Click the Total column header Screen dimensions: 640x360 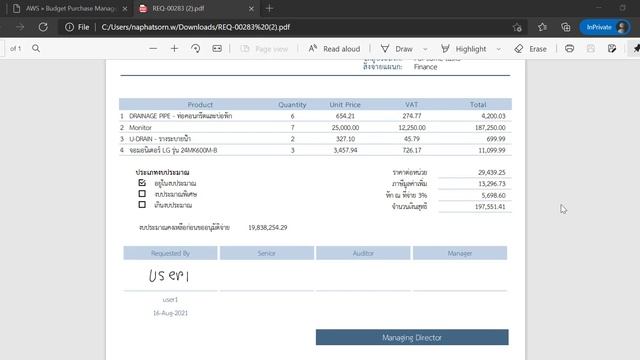[478, 105]
